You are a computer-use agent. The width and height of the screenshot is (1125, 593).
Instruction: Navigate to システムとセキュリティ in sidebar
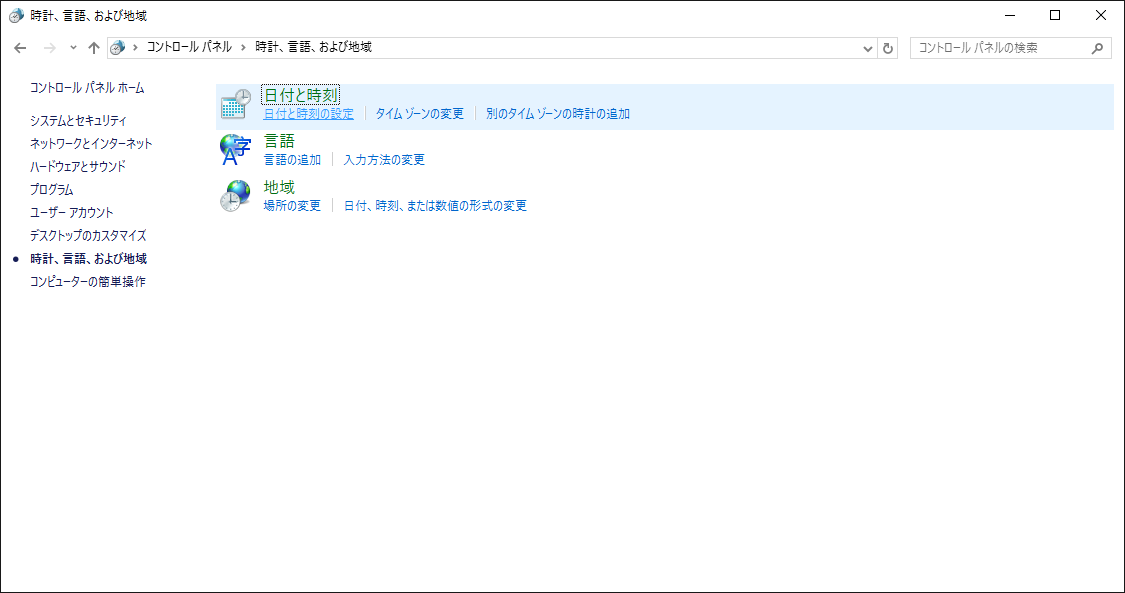click(x=78, y=120)
